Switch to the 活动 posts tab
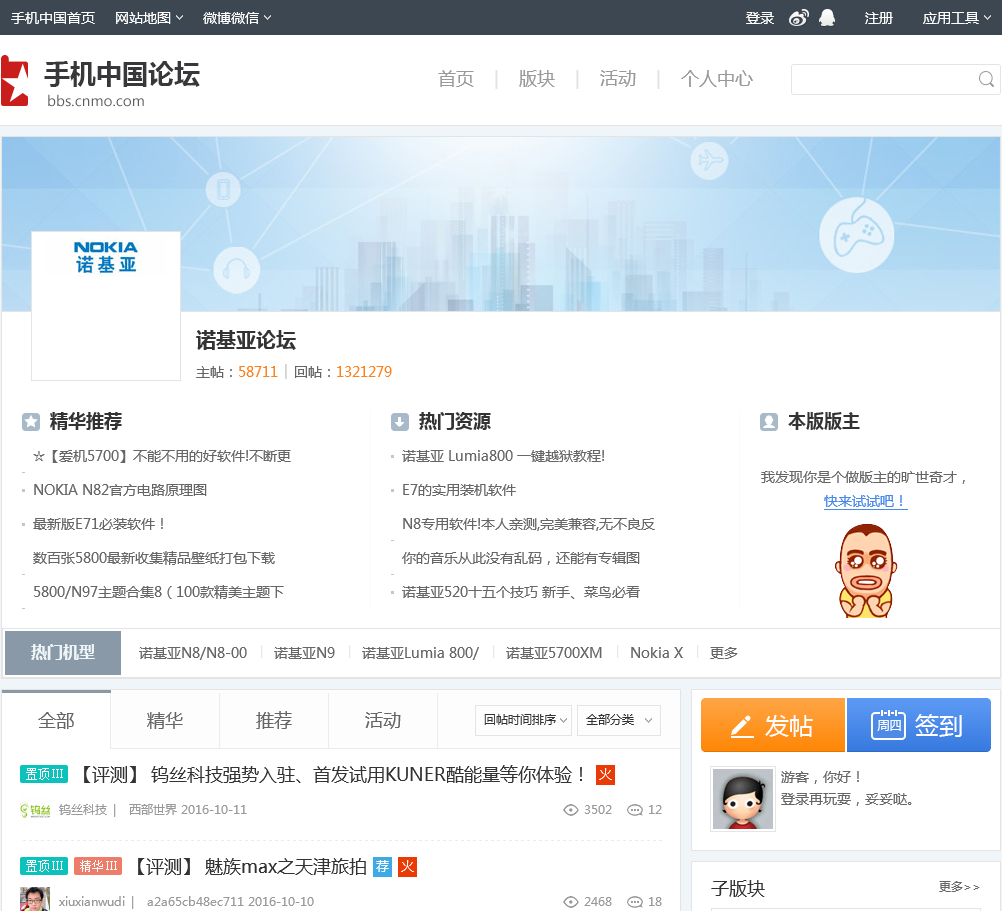This screenshot has height=911, width=1002. tap(383, 720)
